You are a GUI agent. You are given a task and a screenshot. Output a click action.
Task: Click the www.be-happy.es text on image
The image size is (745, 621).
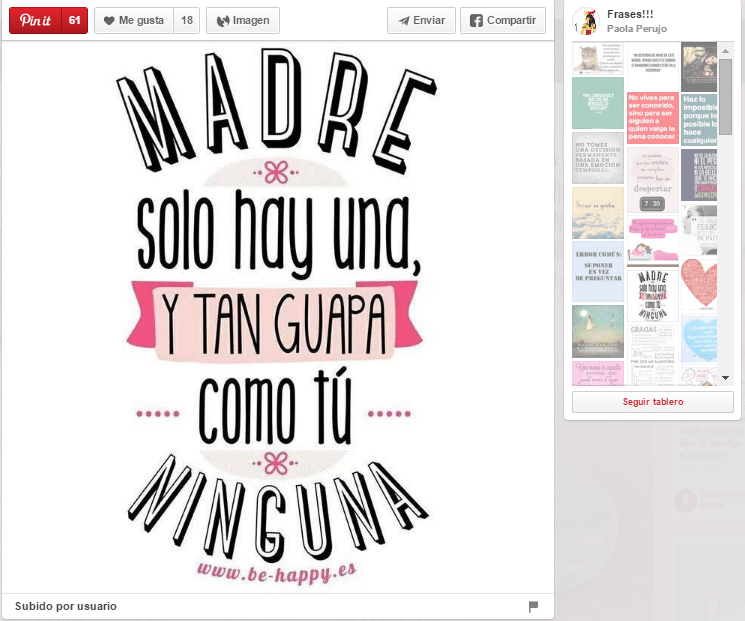(277, 570)
